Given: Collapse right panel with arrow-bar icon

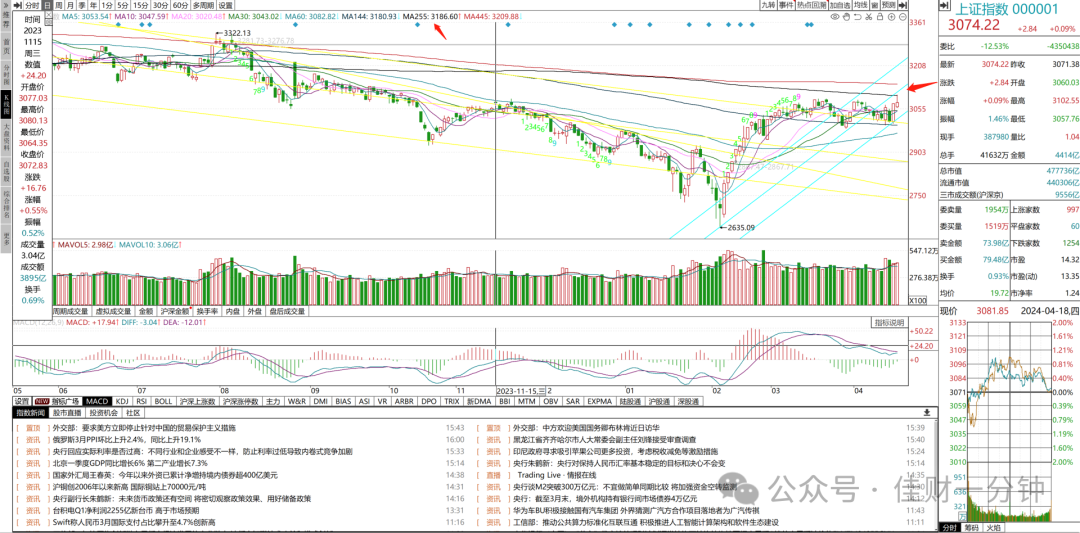Looking at the screenshot, I should (x=903, y=5).
